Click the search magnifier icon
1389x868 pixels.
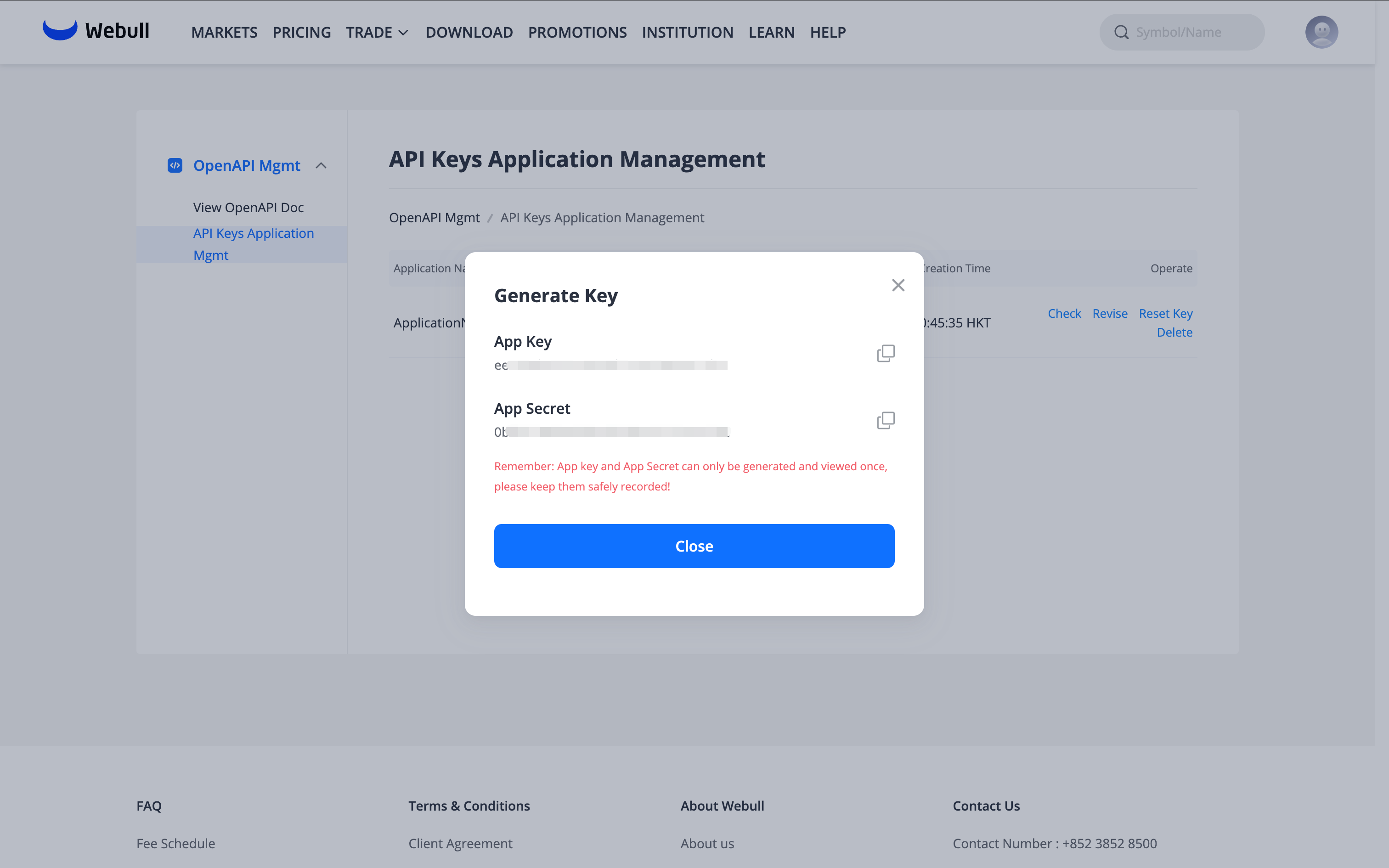(x=1121, y=32)
